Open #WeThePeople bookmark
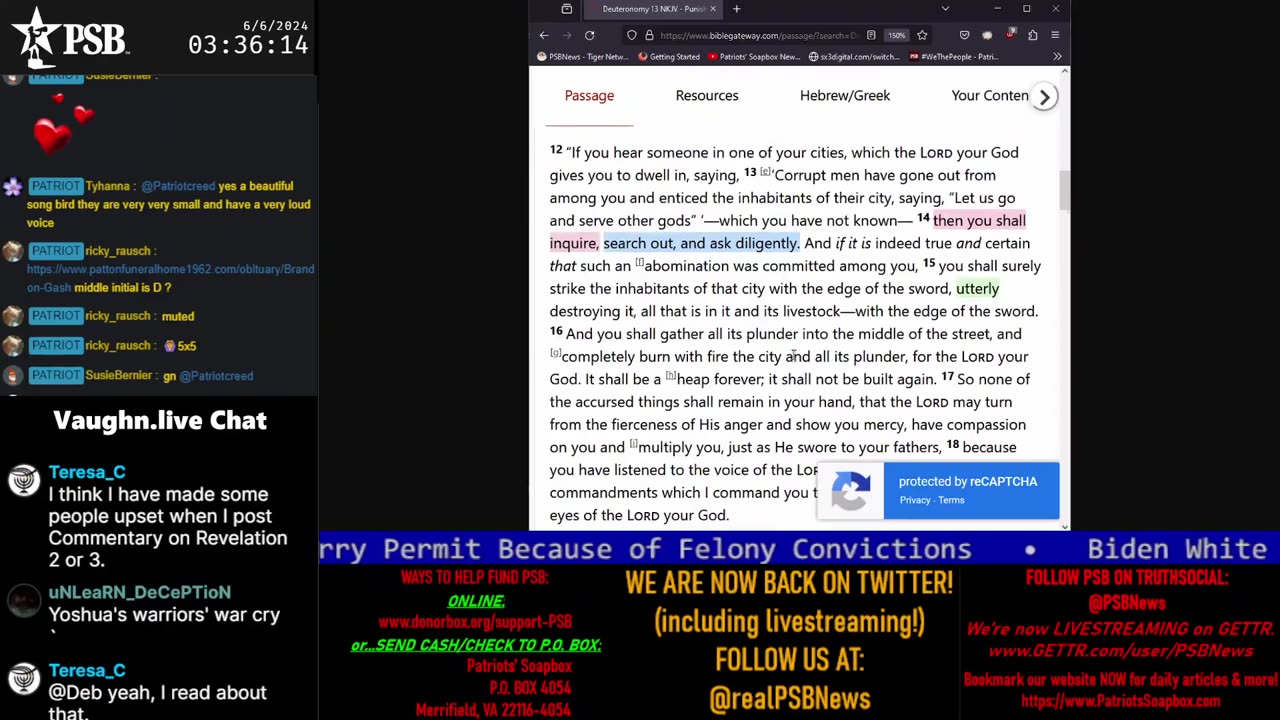This screenshot has width=1280, height=720. [954, 57]
